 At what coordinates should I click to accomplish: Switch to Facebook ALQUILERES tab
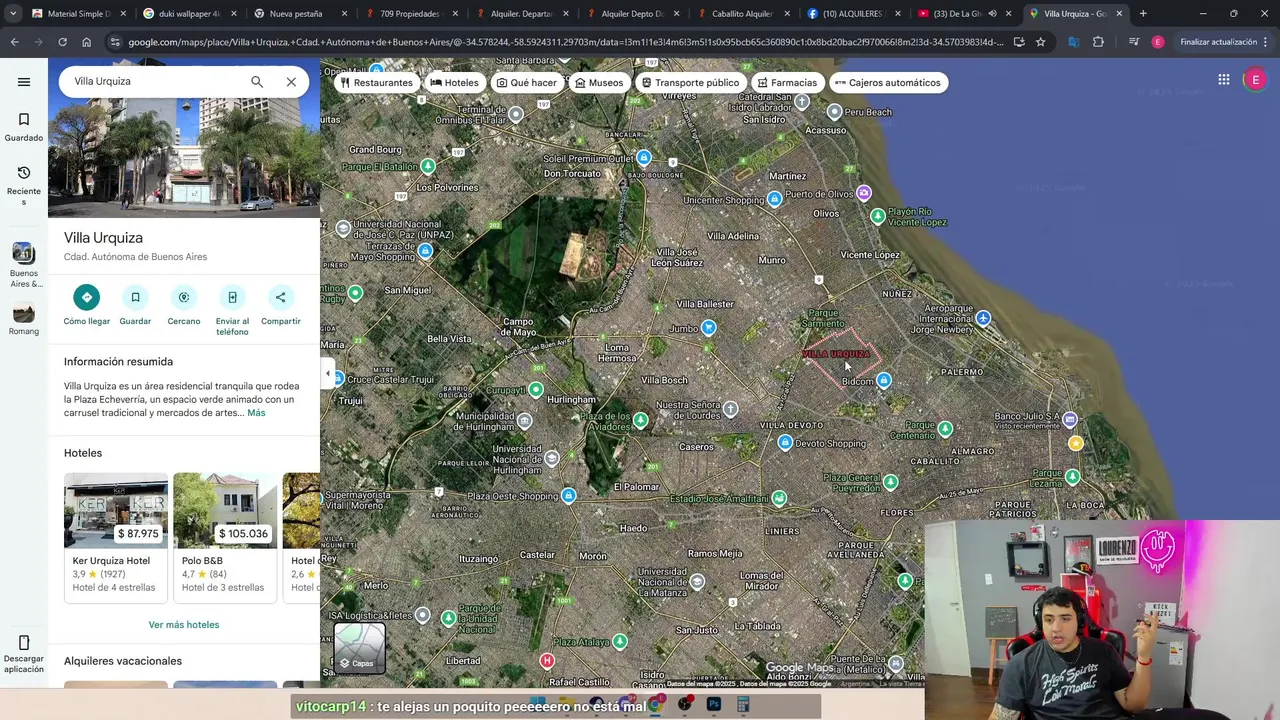pyautogui.click(x=855, y=14)
